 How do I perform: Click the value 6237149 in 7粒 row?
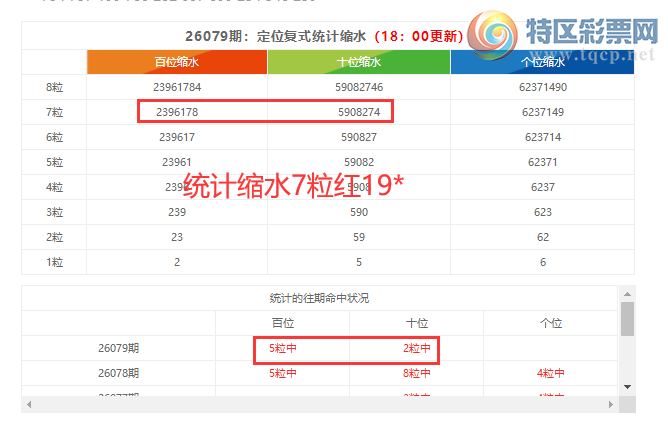click(543, 113)
